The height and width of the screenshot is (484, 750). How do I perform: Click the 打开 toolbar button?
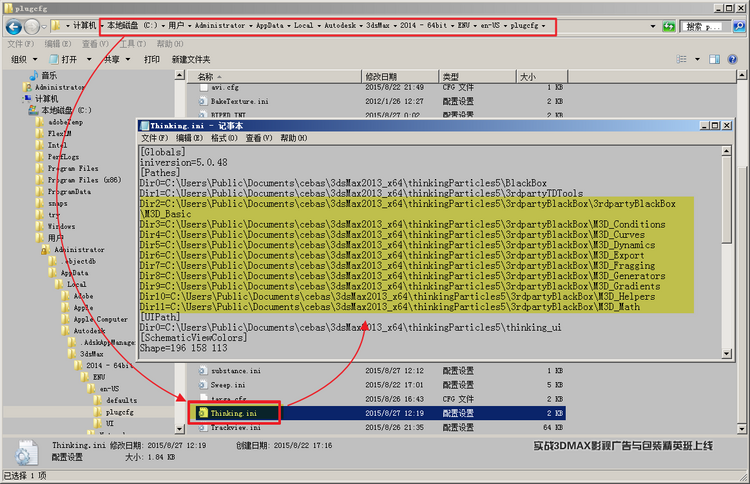point(64,59)
